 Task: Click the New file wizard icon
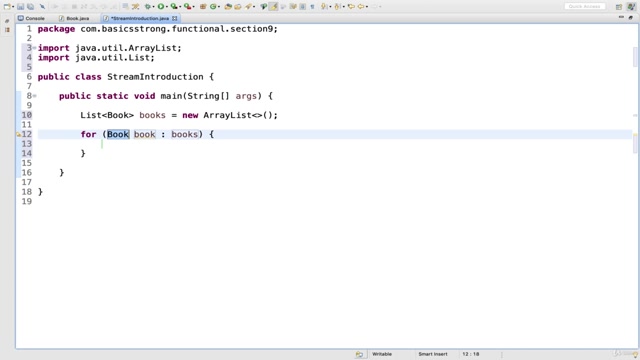[7, 7]
